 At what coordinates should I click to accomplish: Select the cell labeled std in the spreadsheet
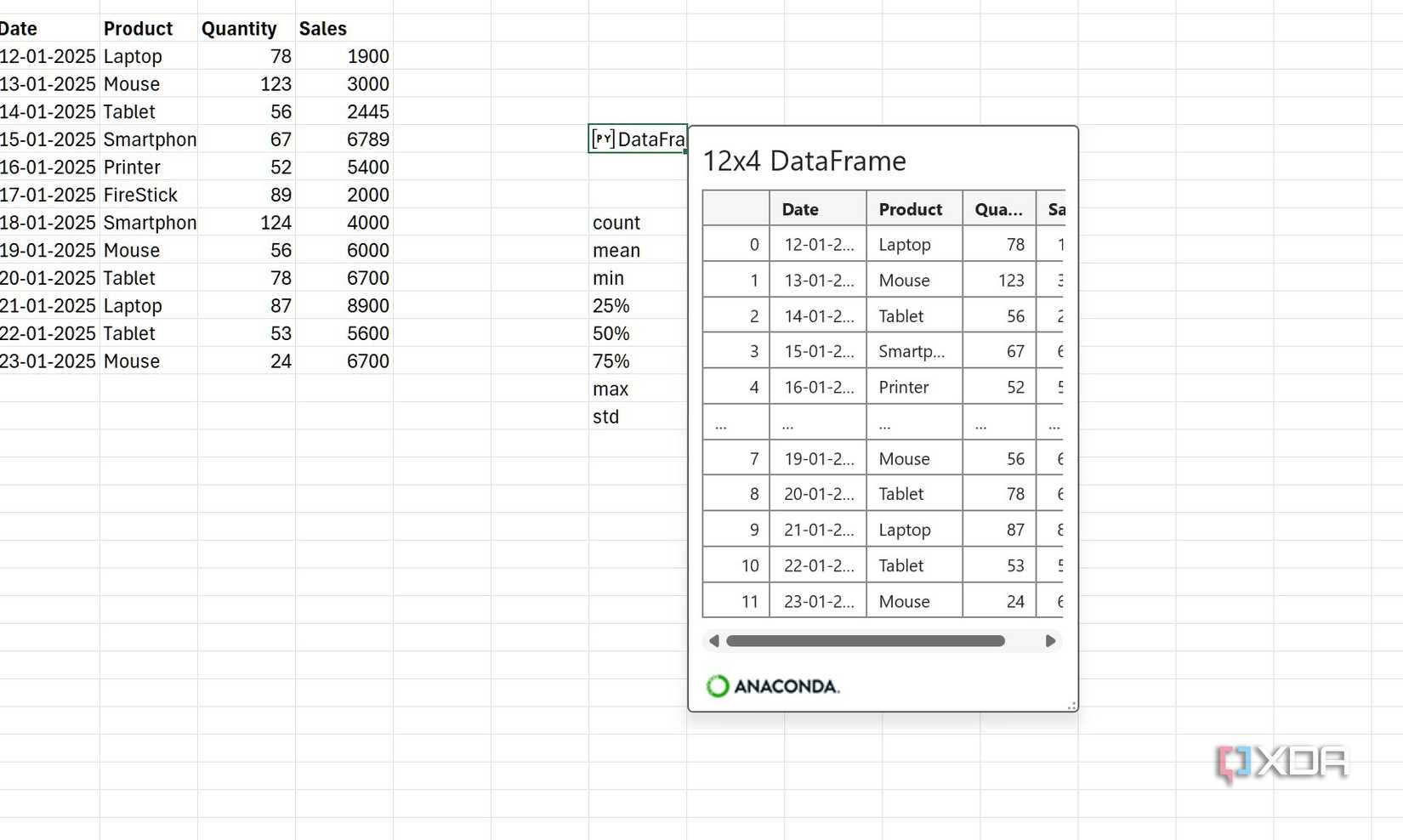605,417
